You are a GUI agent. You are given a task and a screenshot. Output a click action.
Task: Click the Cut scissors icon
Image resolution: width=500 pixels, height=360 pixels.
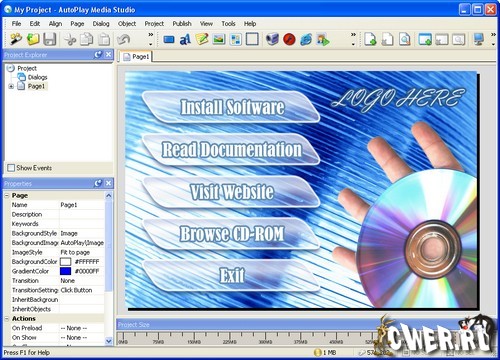[70, 39]
